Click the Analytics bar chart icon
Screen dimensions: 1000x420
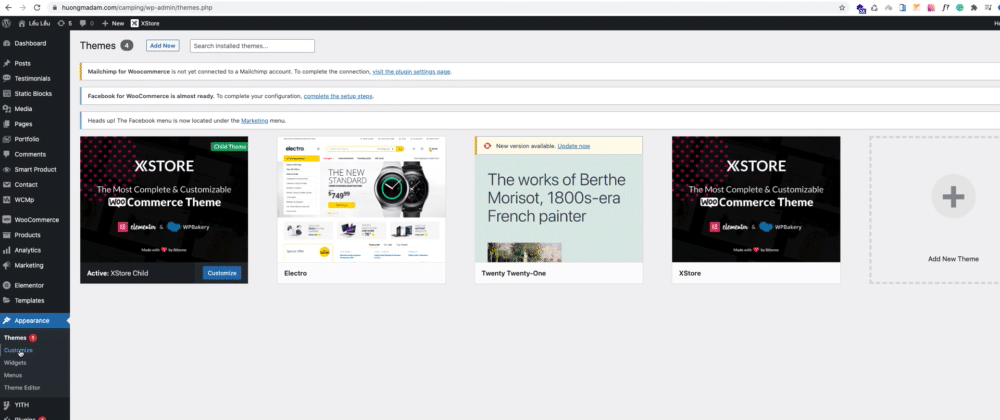[6, 250]
